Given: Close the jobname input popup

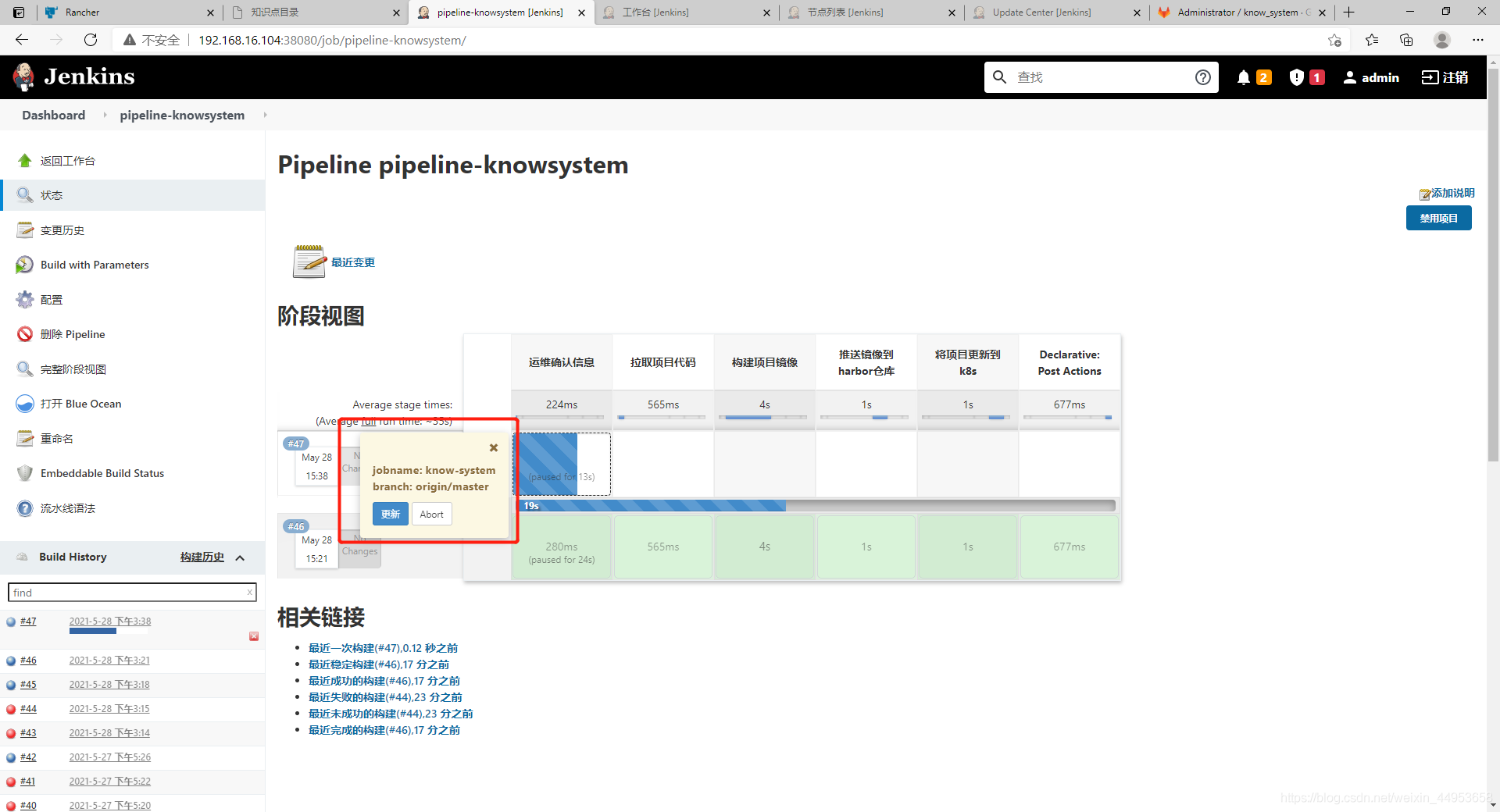Looking at the screenshot, I should click(x=494, y=447).
